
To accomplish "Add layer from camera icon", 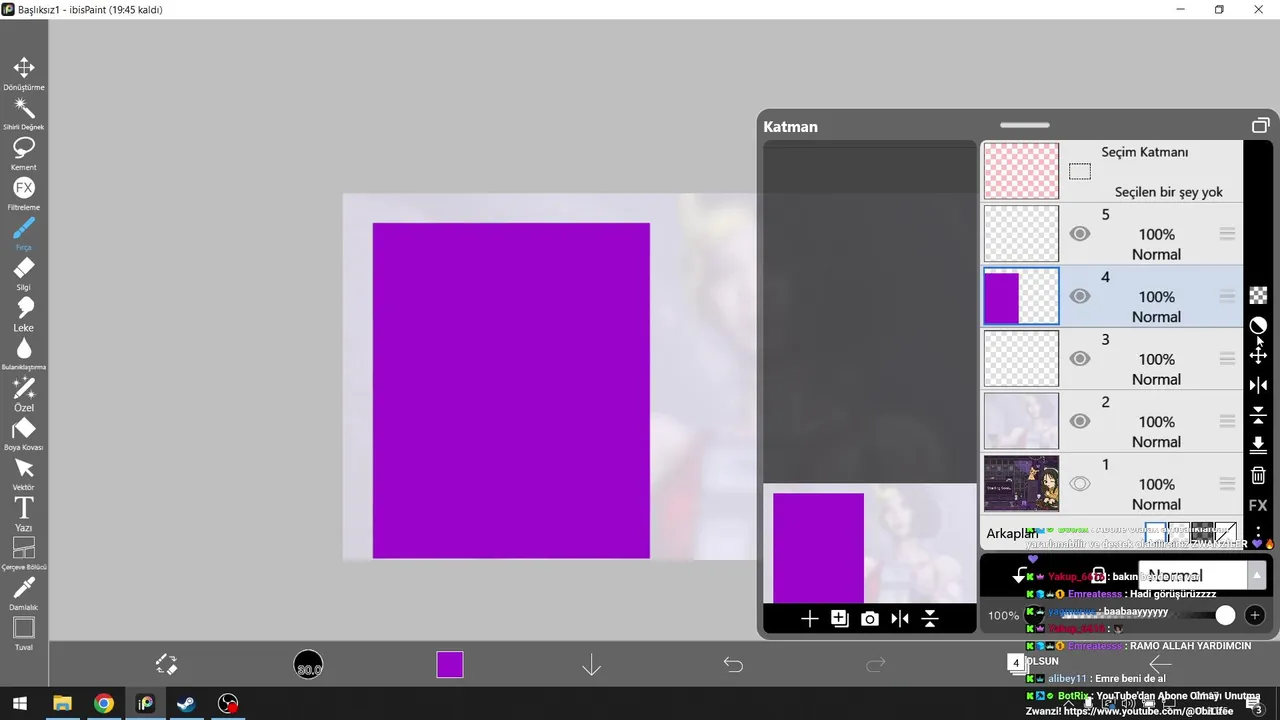I will pyautogui.click(x=870, y=619).
